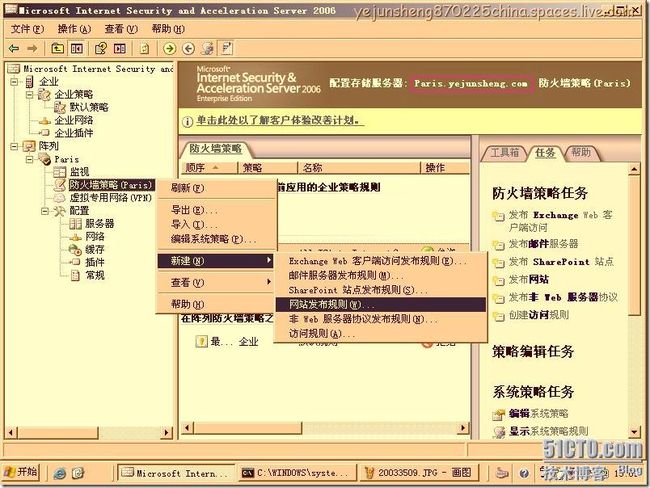
Task: Open the customer experience improvement link
Action: pos(279,121)
